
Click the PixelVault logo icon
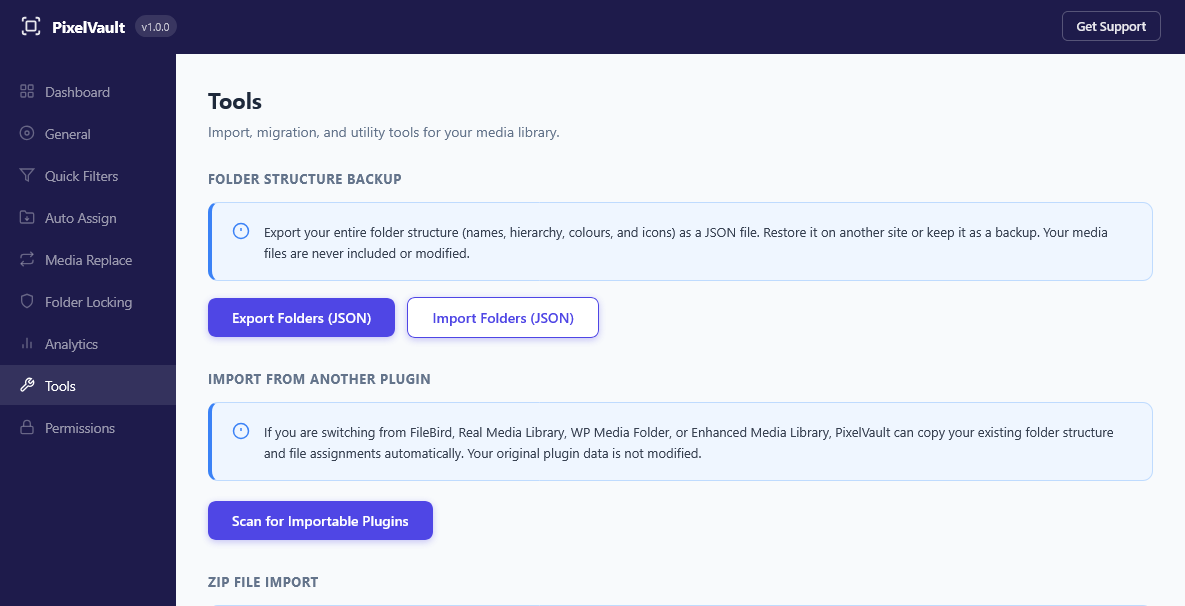[30, 26]
